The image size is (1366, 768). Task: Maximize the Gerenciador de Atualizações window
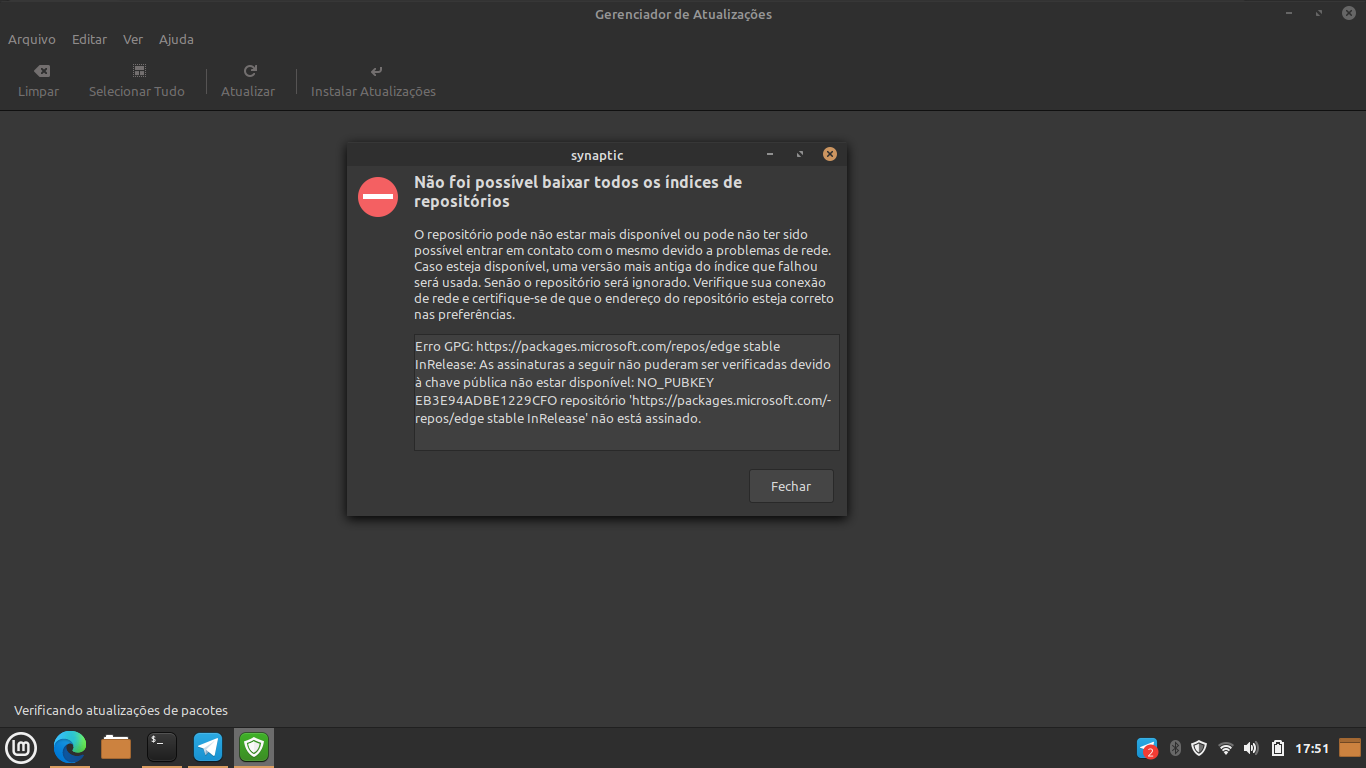click(x=1320, y=14)
